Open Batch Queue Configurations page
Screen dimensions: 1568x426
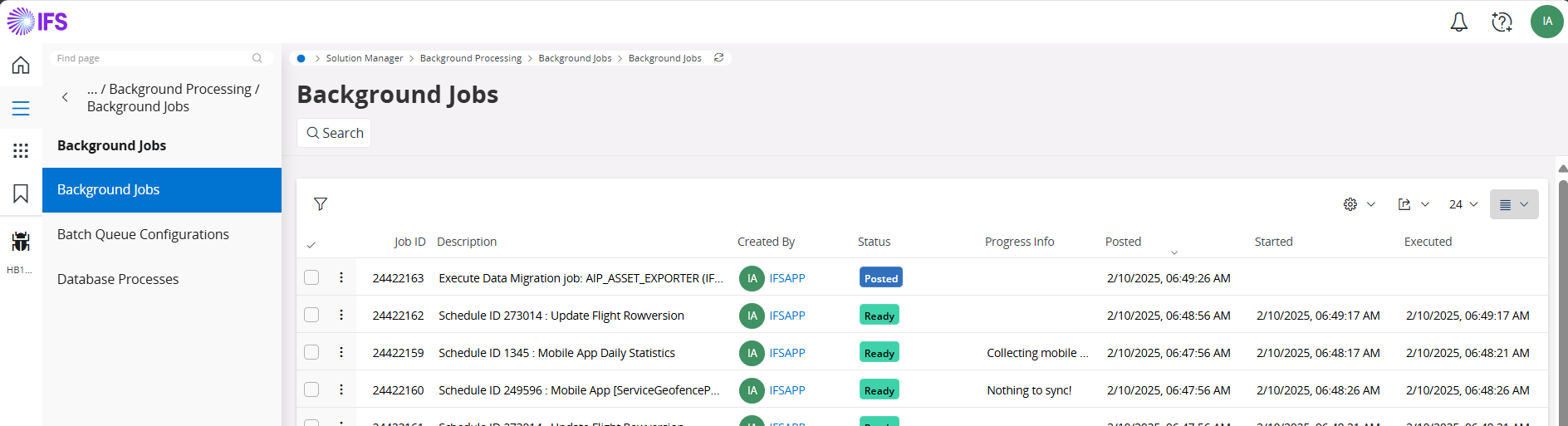(143, 235)
